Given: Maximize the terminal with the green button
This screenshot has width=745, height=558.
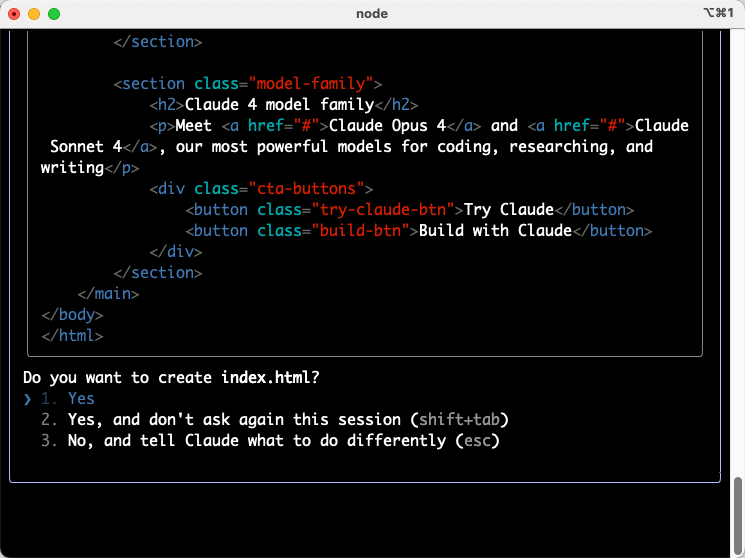Looking at the screenshot, I should coord(54,14).
